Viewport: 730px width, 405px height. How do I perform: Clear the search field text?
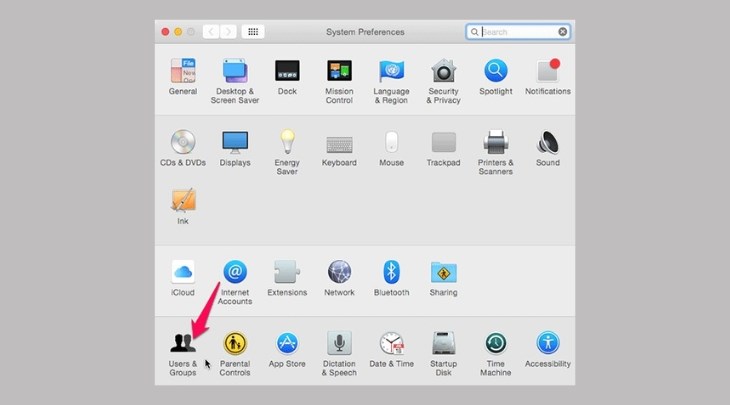(x=562, y=32)
